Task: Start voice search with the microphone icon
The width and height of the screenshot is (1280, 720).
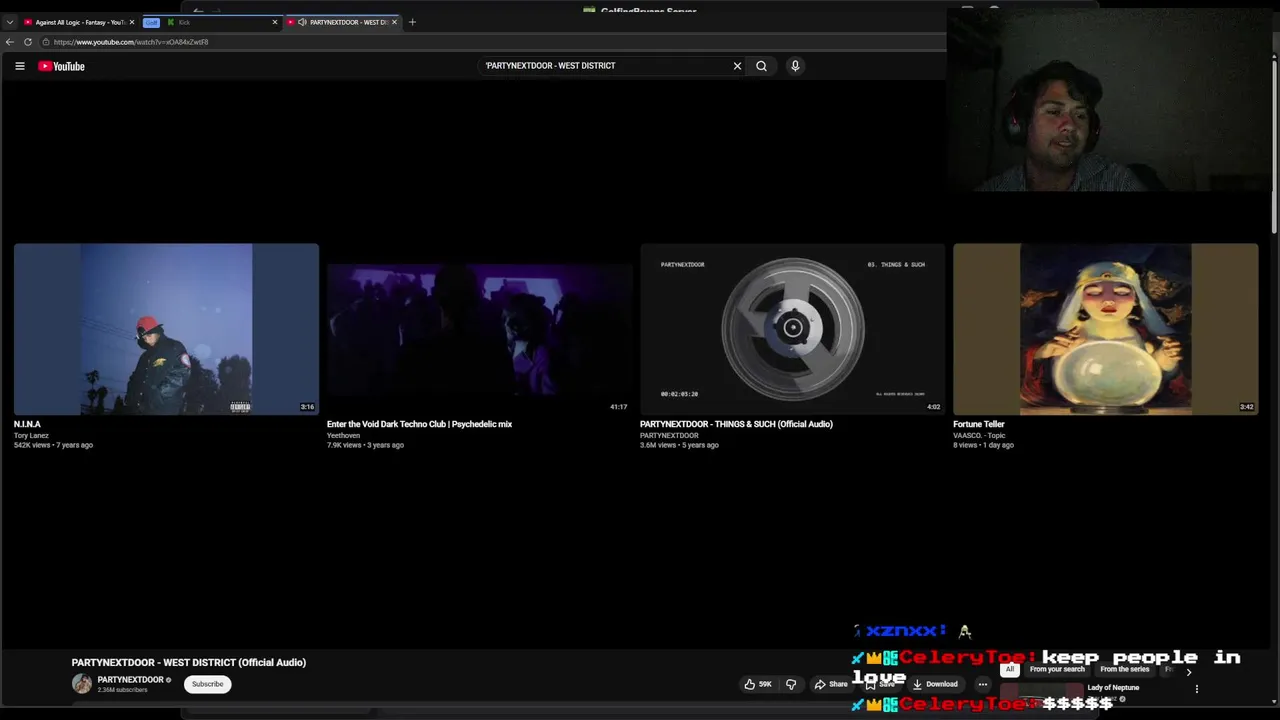Action: coord(795,66)
